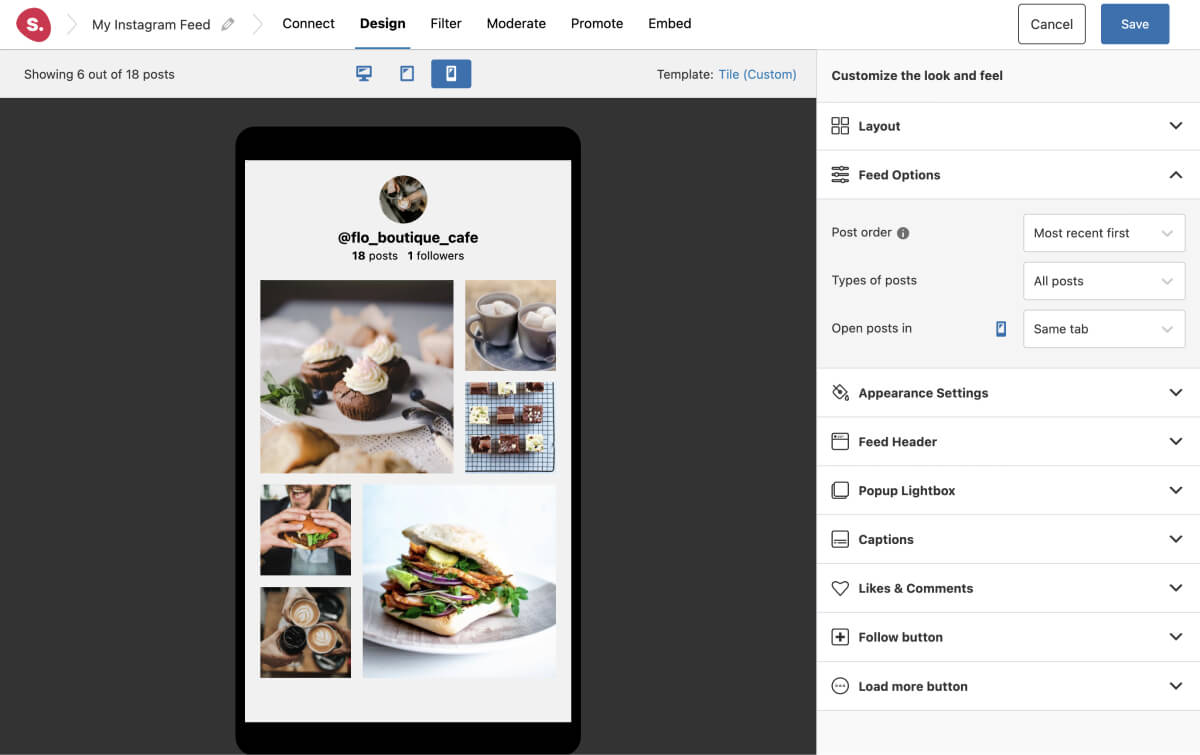The image size is (1200, 755).
Task: Click the Load more button ellipsis icon
Action: pos(840,686)
